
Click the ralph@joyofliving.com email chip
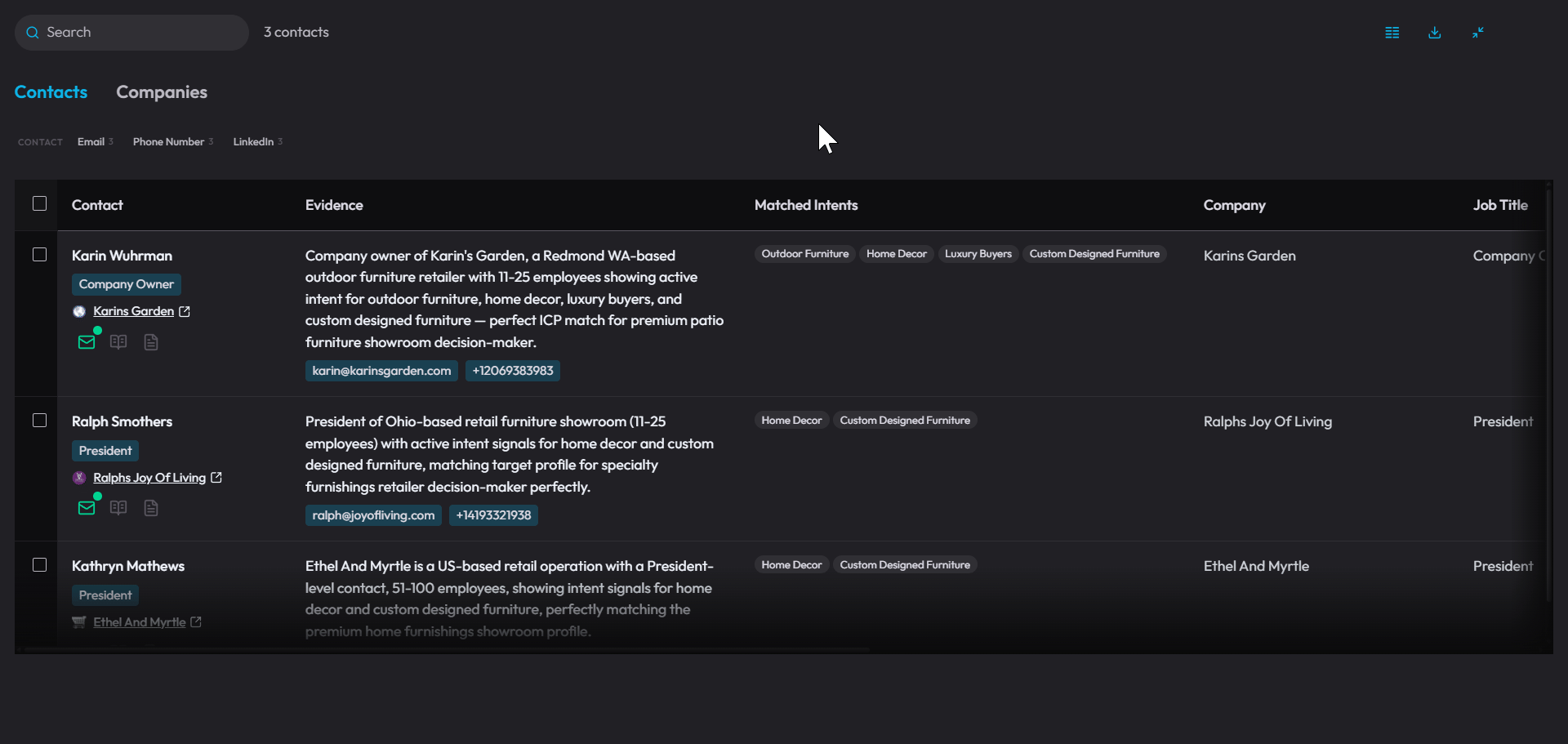[x=373, y=515]
